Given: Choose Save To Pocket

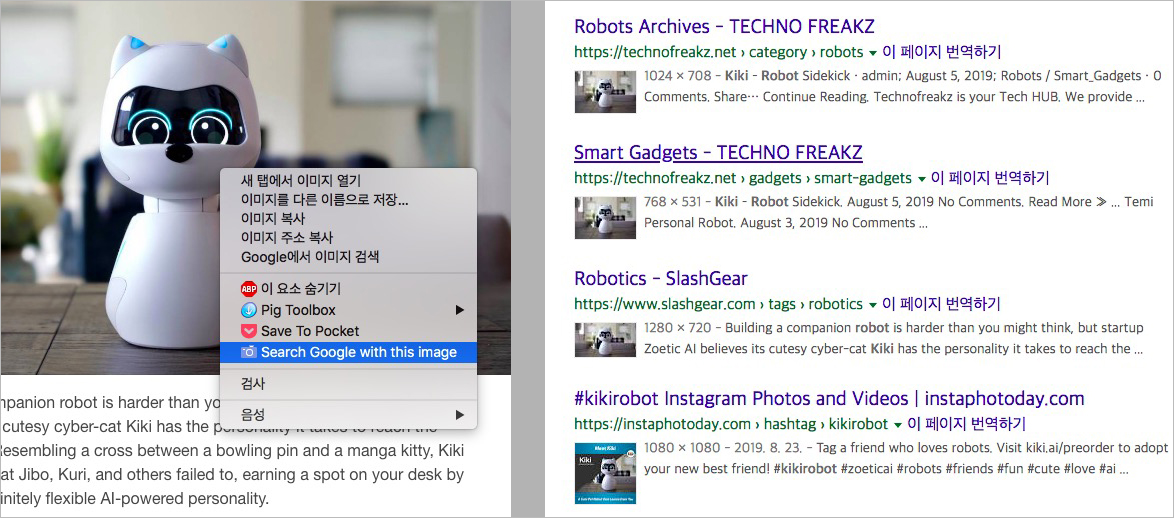Looking at the screenshot, I should [348, 331].
